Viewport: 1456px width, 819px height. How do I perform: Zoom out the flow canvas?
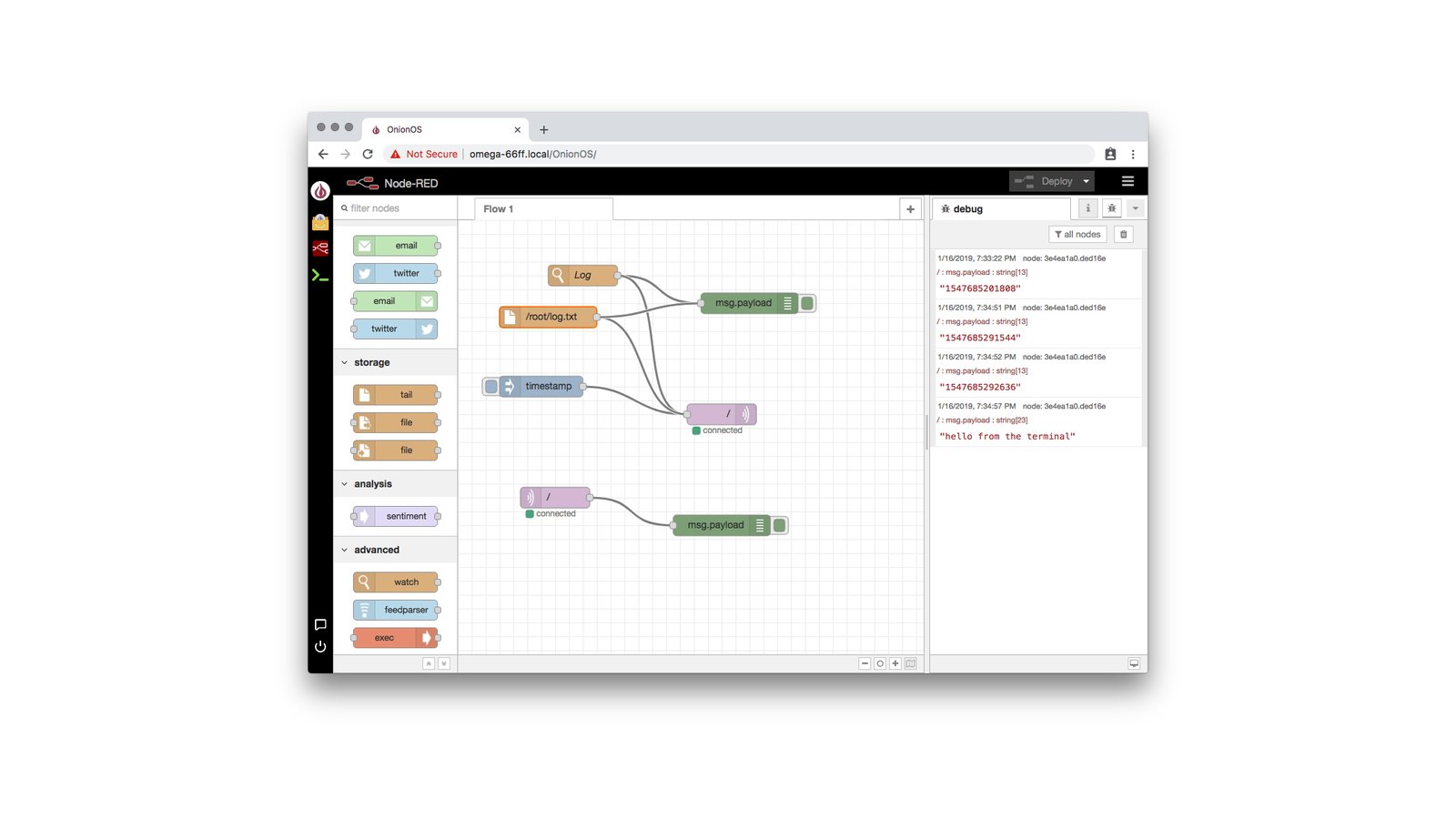point(864,663)
